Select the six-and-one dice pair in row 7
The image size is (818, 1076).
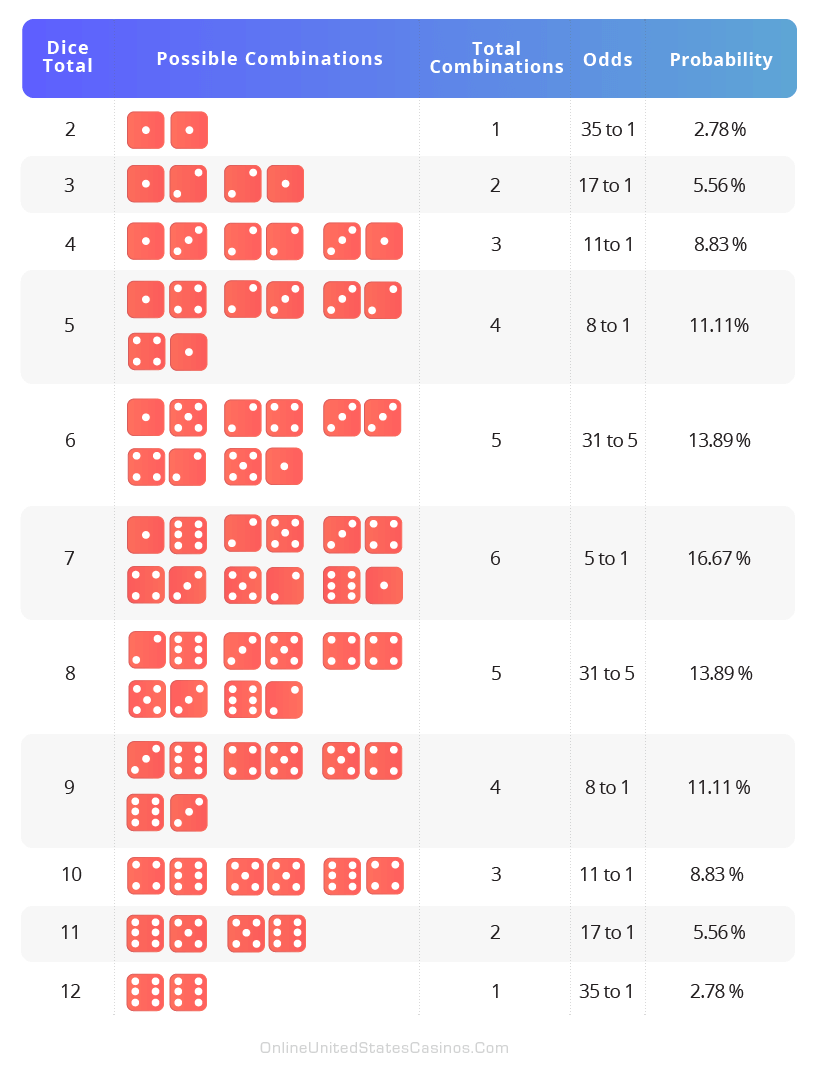[x=363, y=585]
